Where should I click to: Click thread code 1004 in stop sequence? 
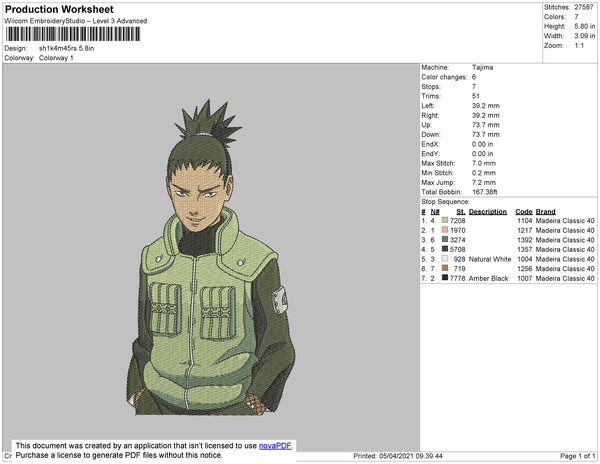(x=525, y=259)
